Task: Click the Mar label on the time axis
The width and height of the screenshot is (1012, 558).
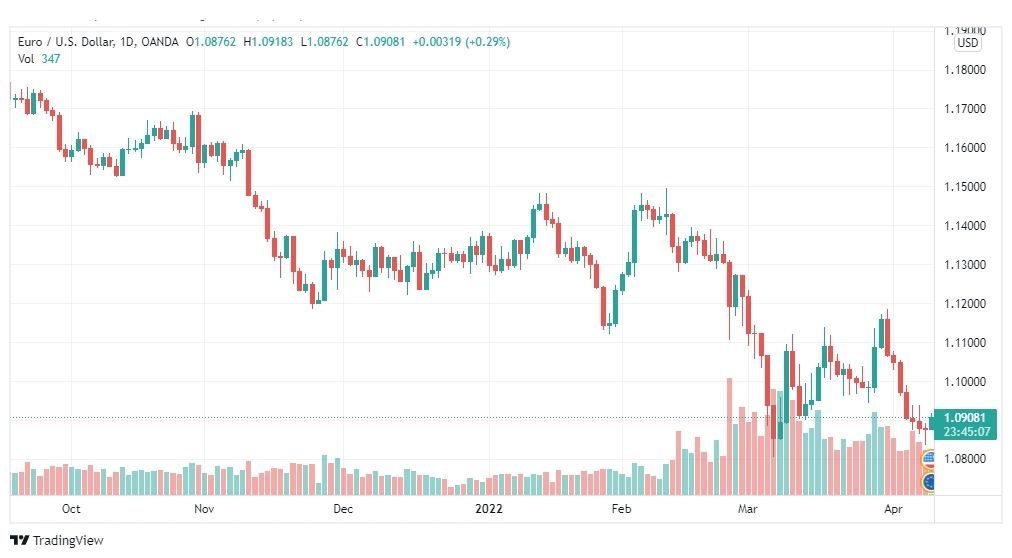Action: (x=747, y=509)
